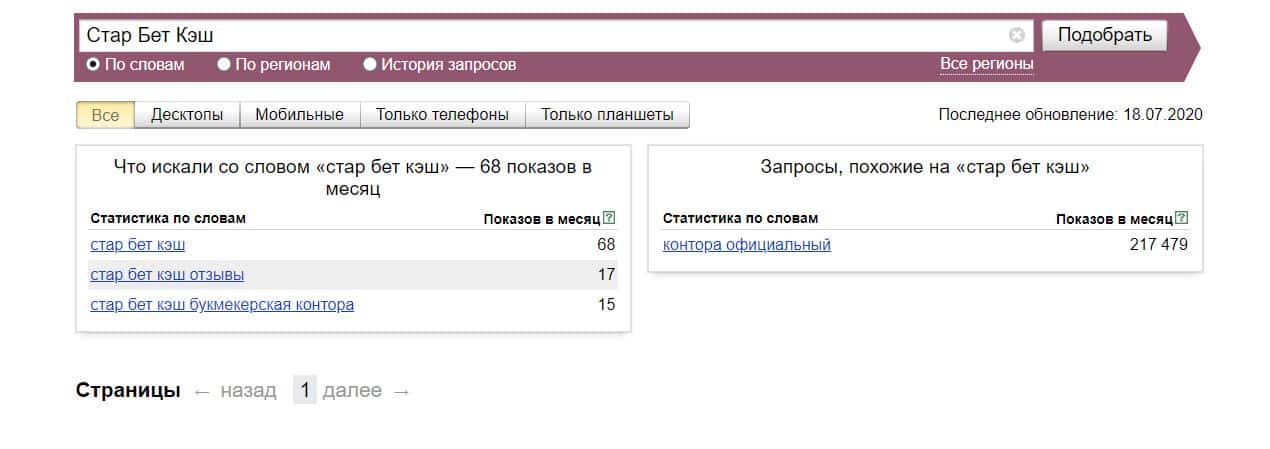The height and width of the screenshot is (449, 1270).
Task: Switch to the Только телефоны tab
Action: [442, 115]
